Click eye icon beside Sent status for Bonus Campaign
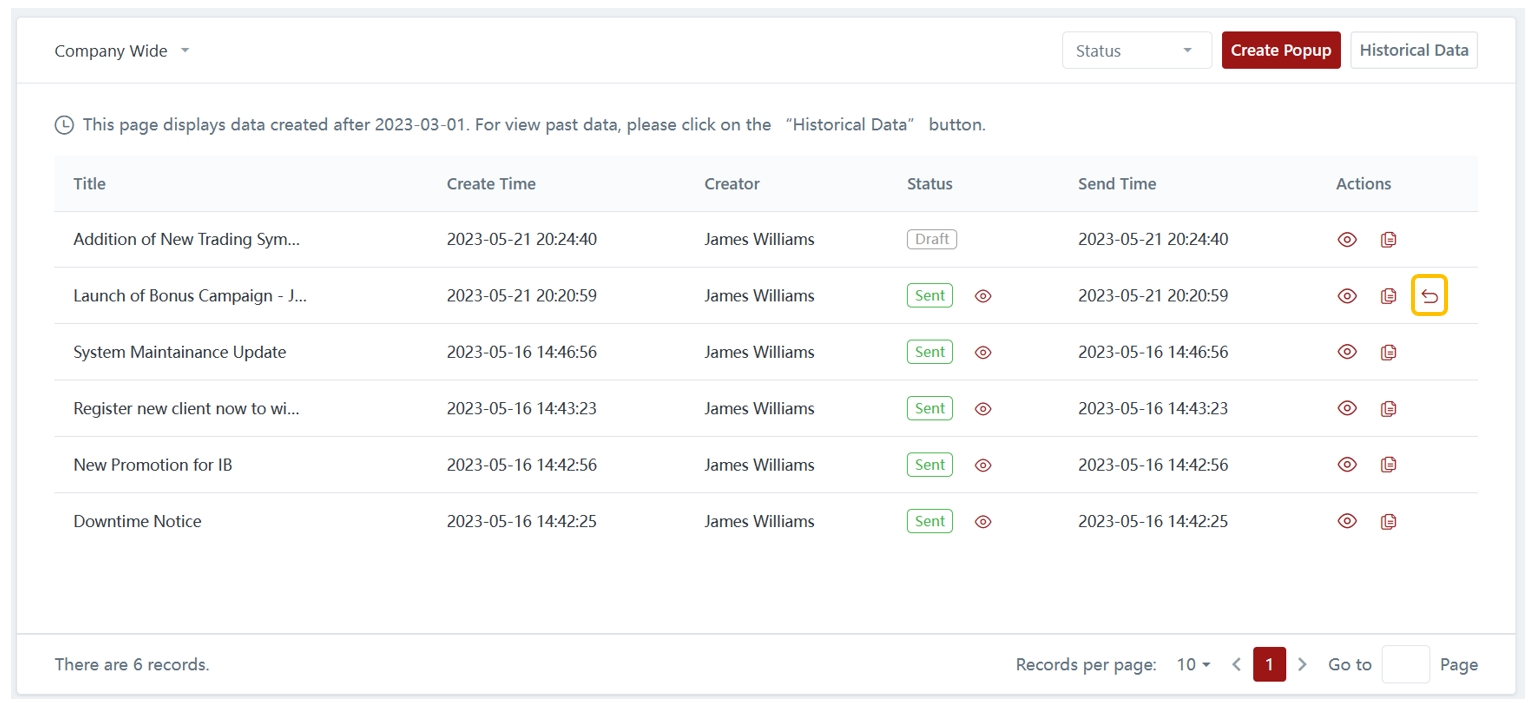 983,296
